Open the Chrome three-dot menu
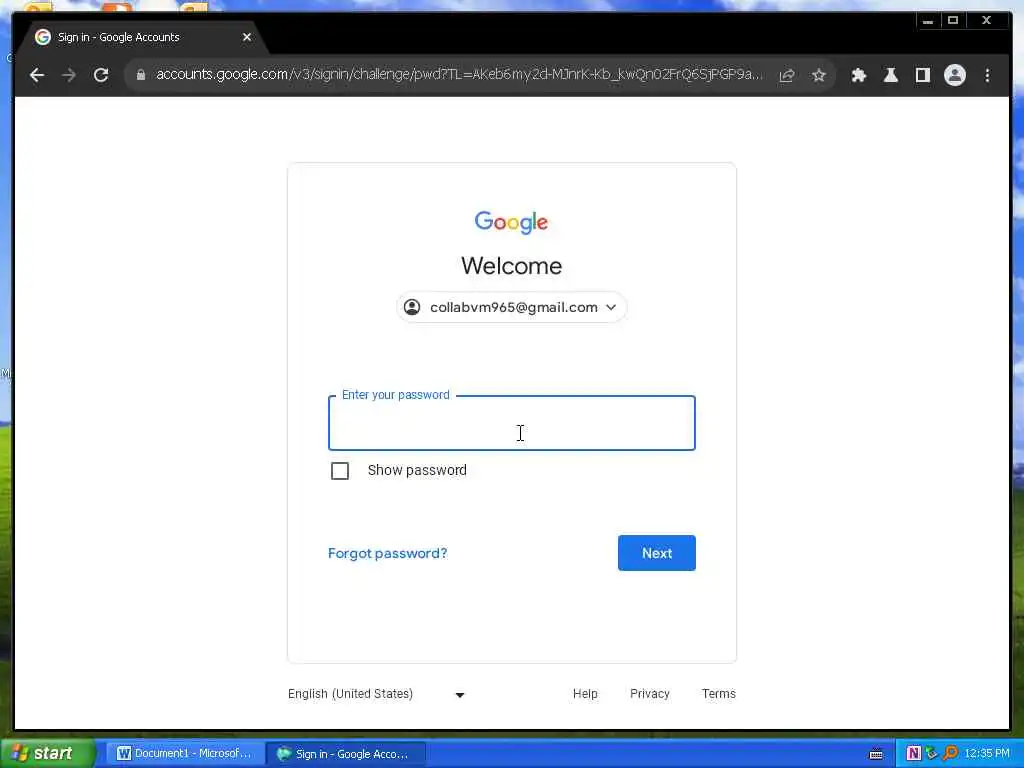Screen dimensions: 1024x768 (987, 75)
